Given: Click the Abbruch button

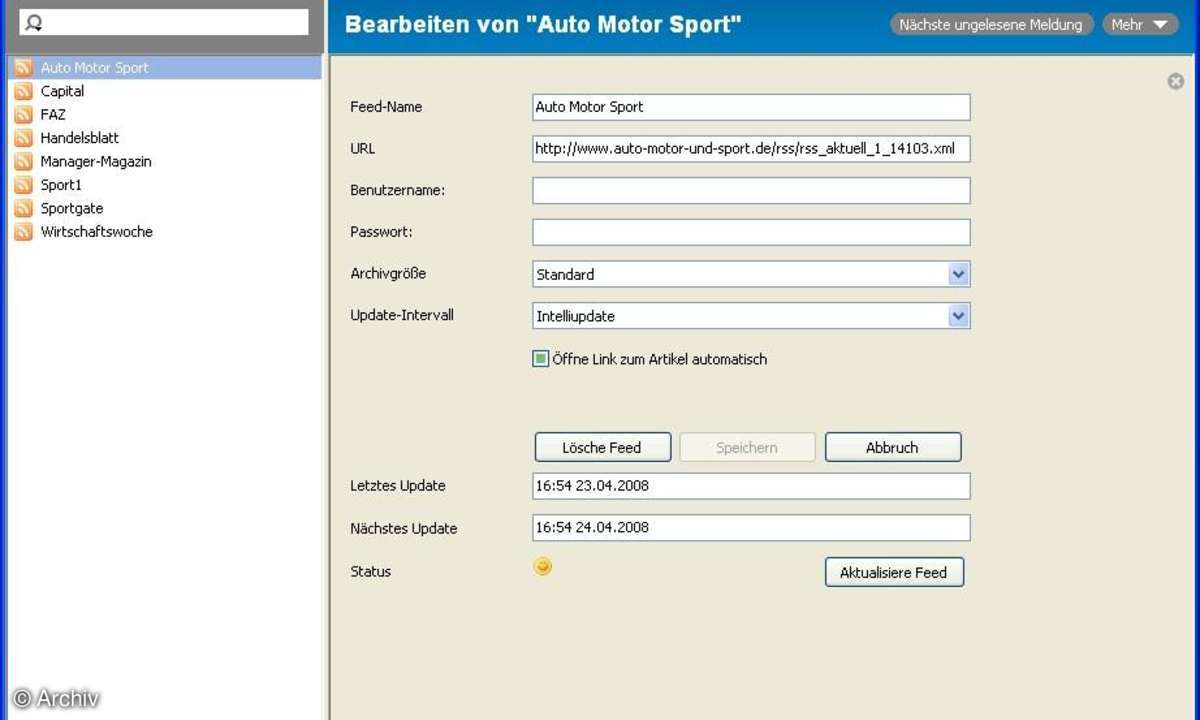Looking at the screenshot, I should (x=893, y=447).
